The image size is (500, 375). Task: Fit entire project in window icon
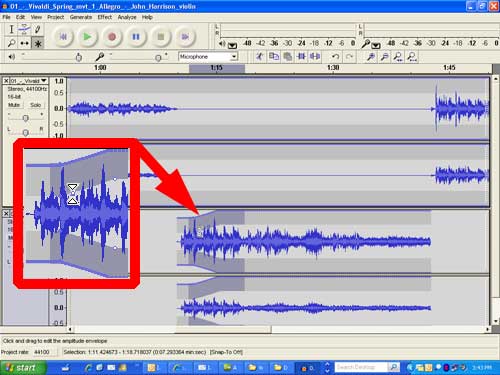pos(412,57)
